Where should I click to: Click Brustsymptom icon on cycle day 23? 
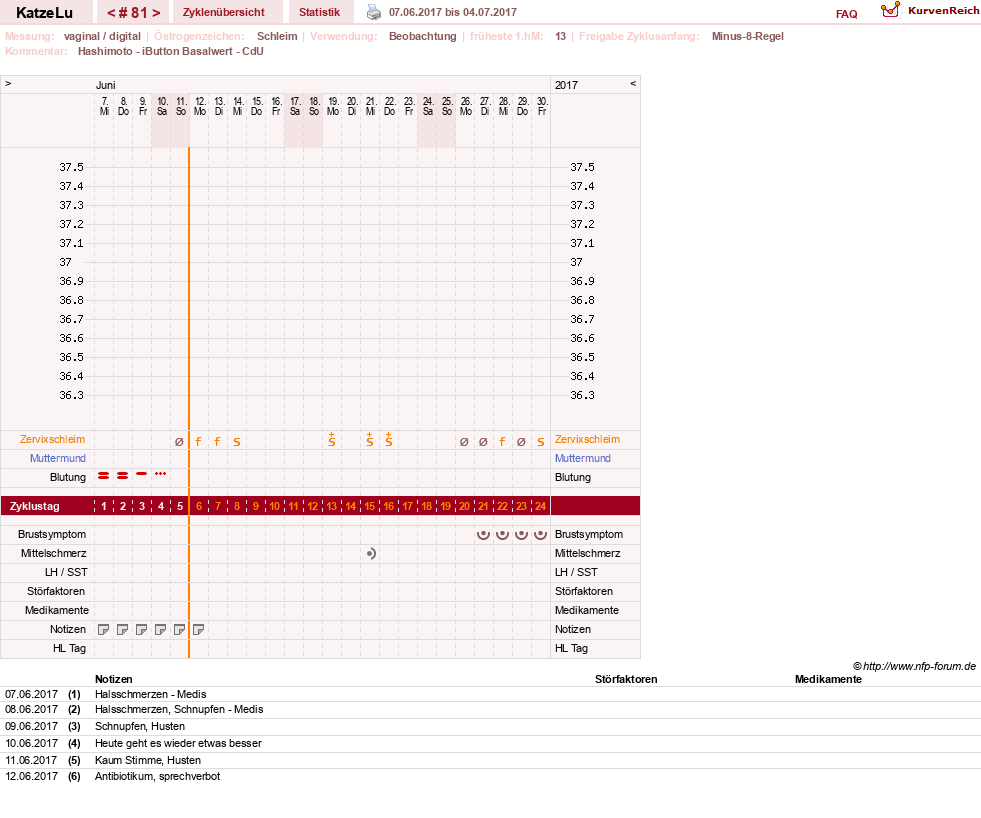point(521,534)
